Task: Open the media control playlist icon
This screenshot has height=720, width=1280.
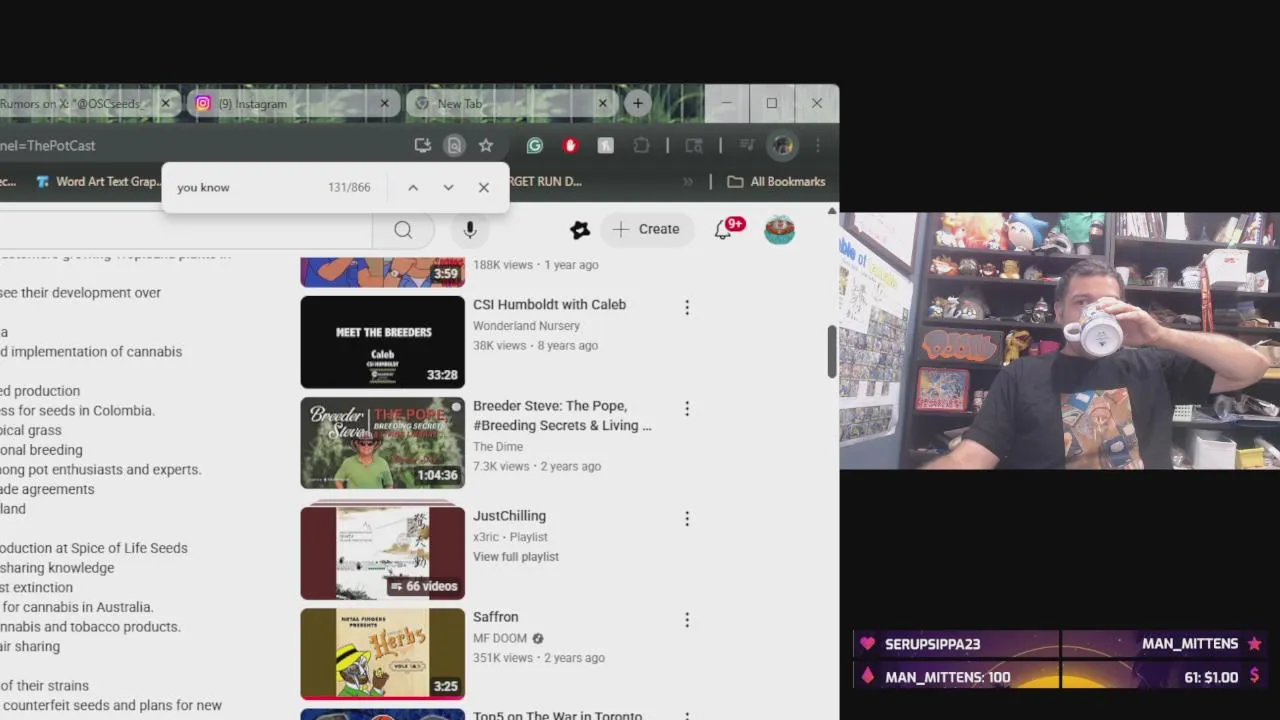Action: (x=746, y=145)
